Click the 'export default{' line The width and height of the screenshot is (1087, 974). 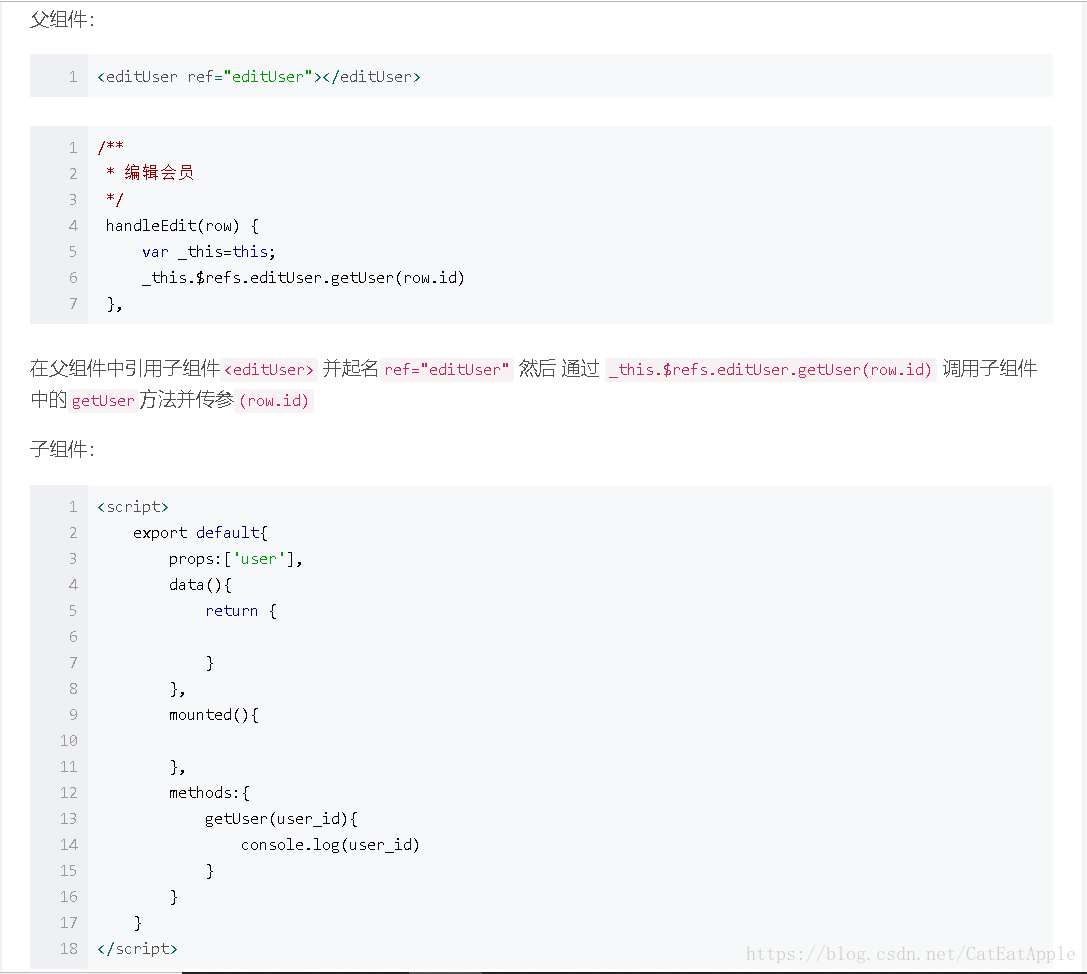[200, 533]
